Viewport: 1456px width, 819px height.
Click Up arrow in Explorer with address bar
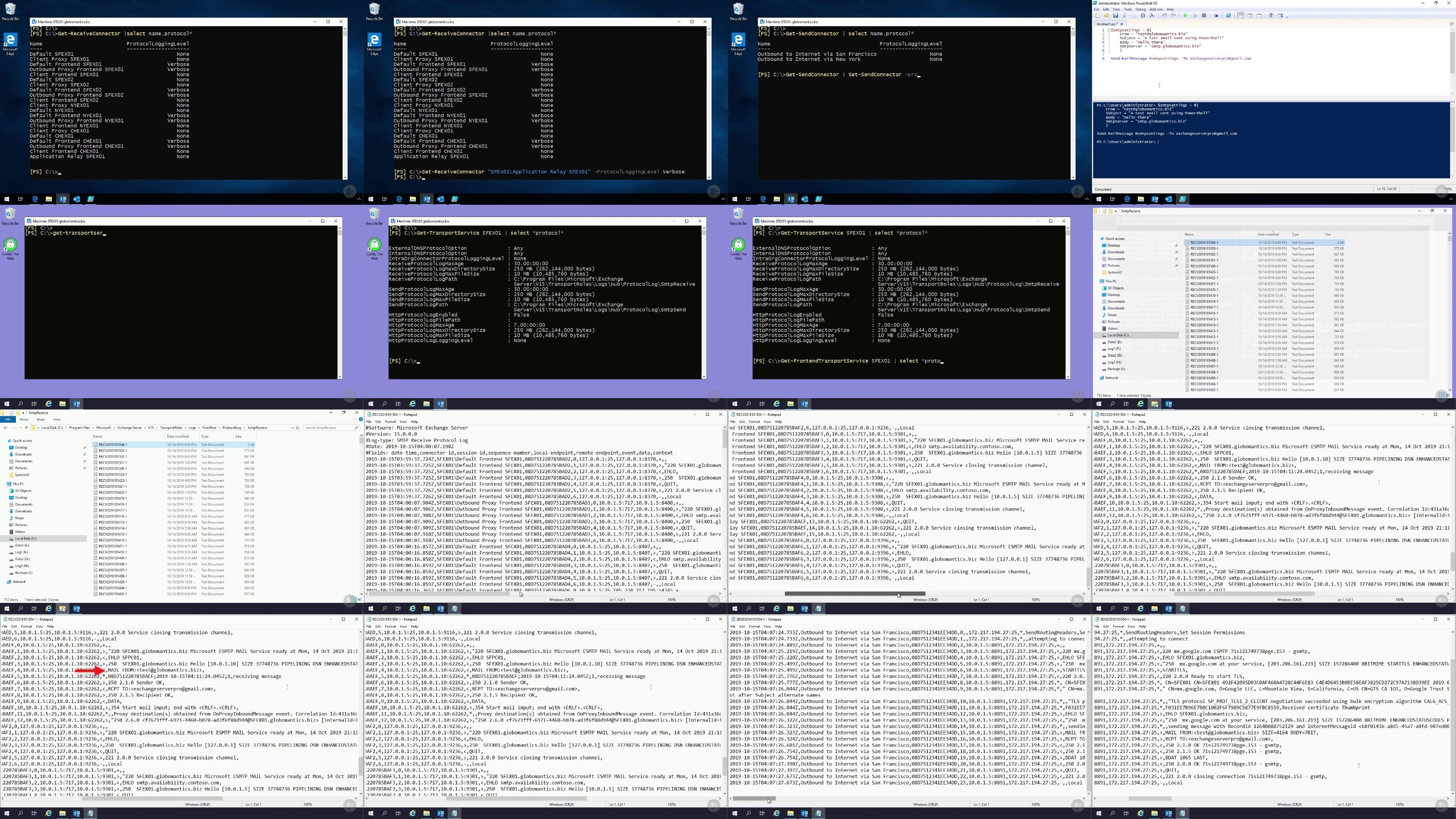pos(26,428)
